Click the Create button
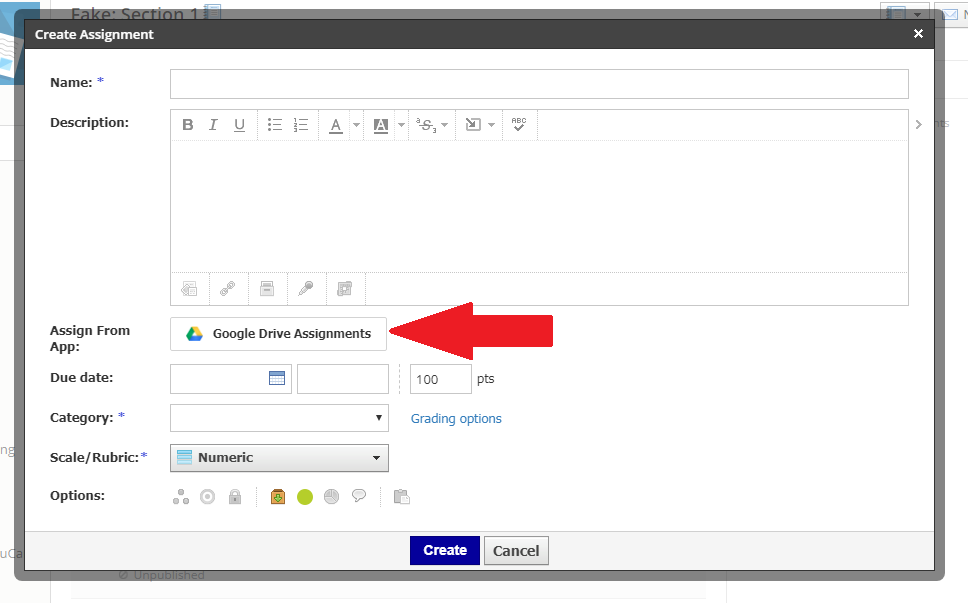The width and height of the screenshot is (968, 603). (x=444, y=551)
